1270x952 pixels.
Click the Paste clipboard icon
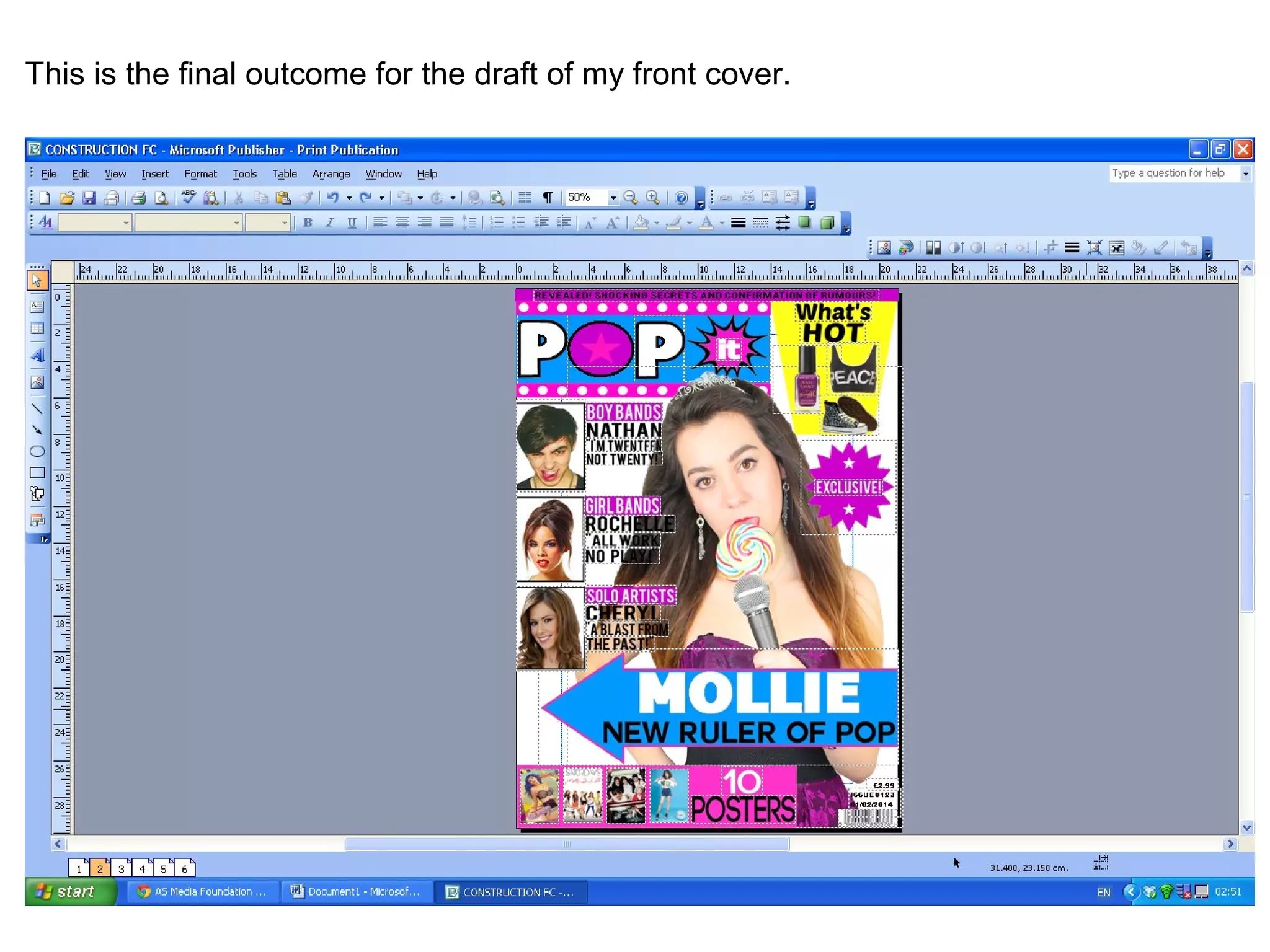point(283,198)
